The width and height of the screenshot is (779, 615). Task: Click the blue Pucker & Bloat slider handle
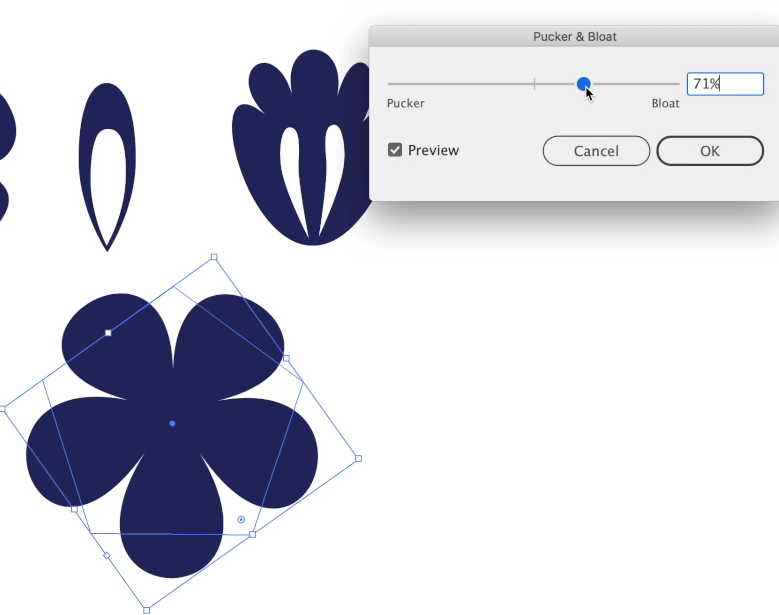(x=584, y=85)
